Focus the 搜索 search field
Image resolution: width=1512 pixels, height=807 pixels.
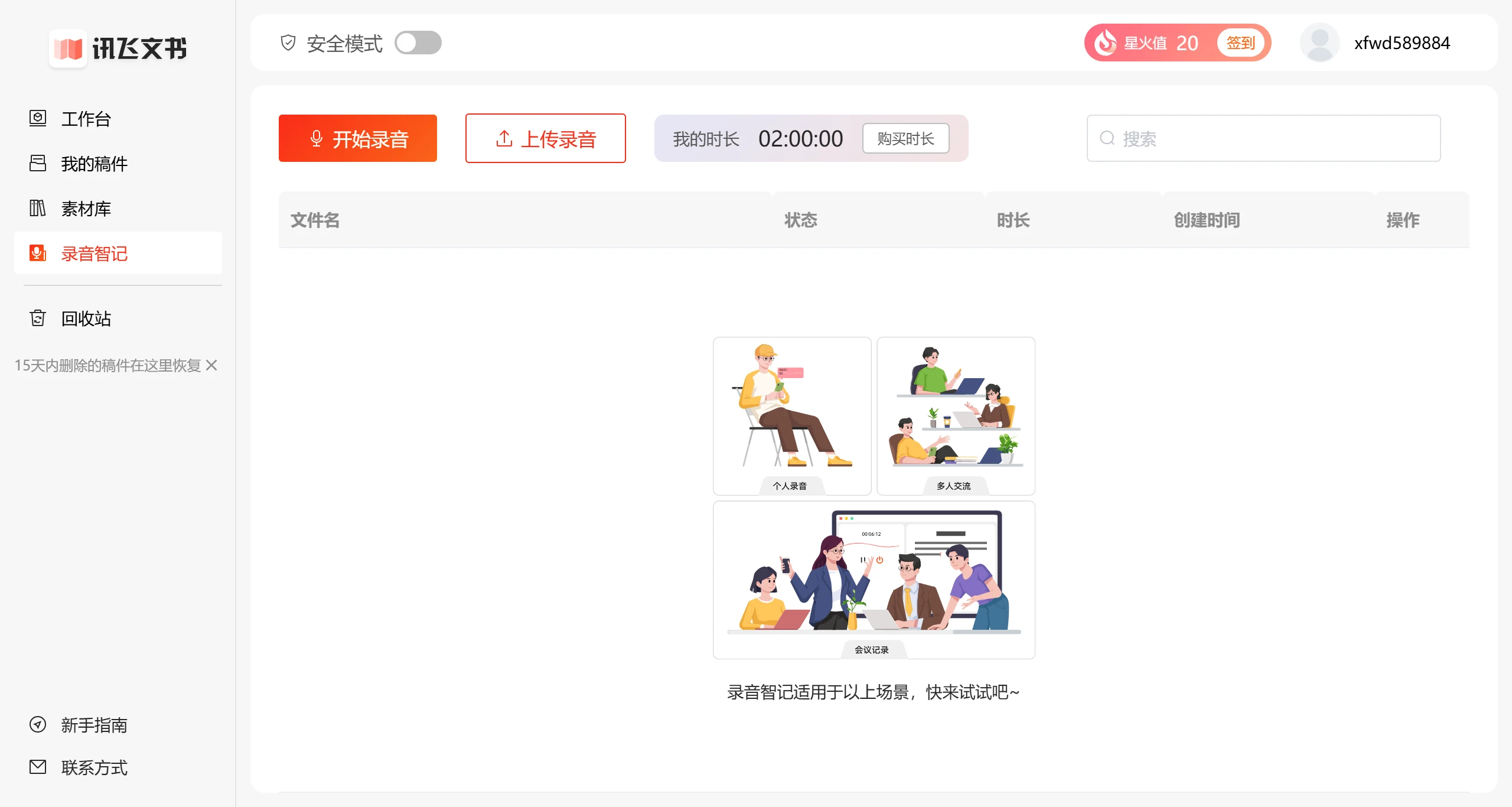pos(1264,139)
